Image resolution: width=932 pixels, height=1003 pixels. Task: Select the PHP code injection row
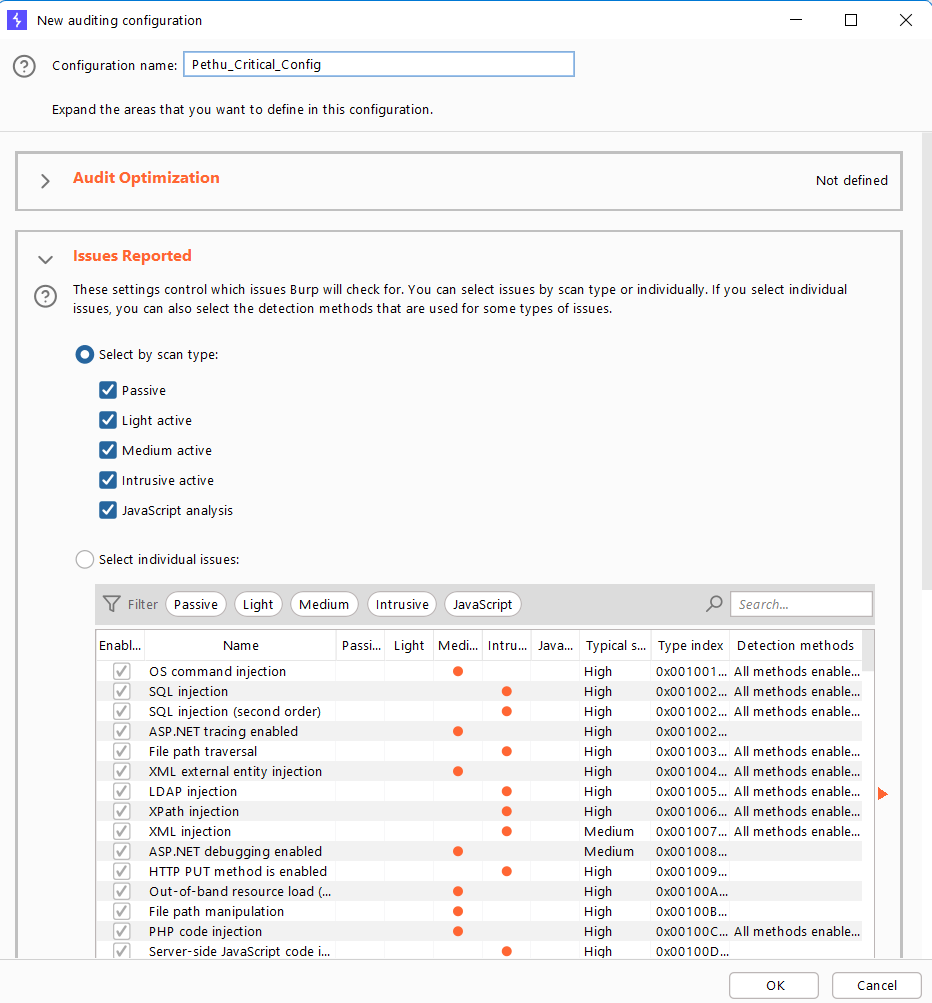click(x=478, y=931)
